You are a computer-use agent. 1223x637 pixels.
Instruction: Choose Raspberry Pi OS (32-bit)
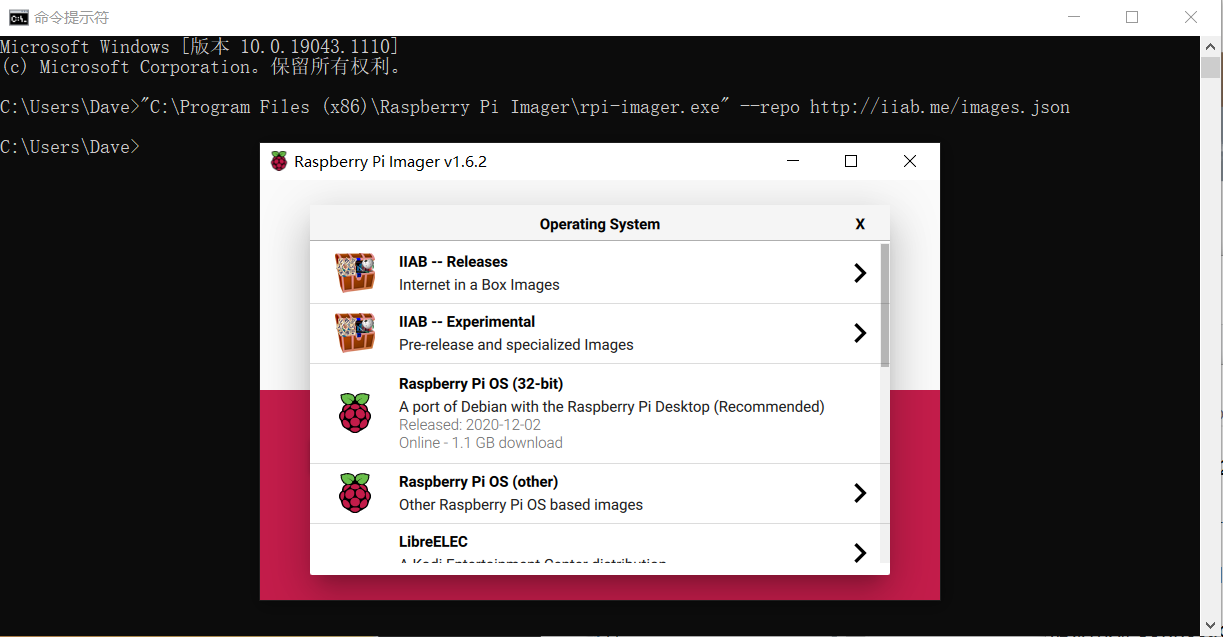click(x=596, y=413)
